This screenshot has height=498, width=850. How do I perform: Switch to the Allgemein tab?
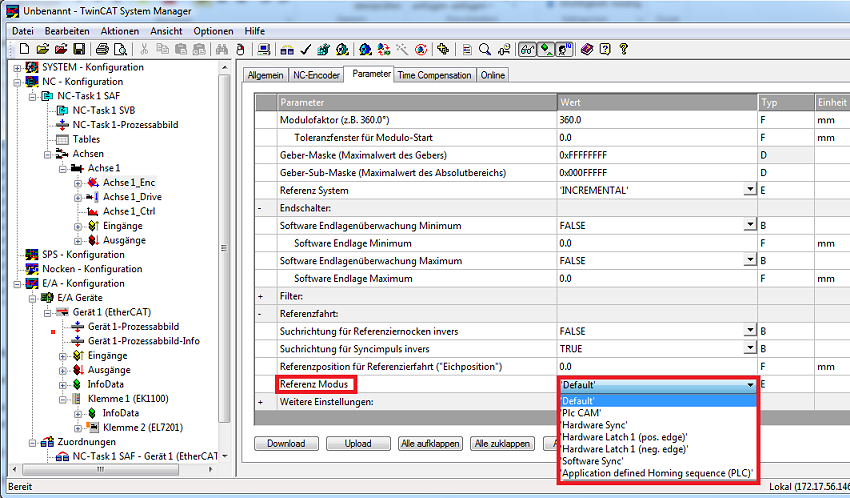click(x=266, y=75)
